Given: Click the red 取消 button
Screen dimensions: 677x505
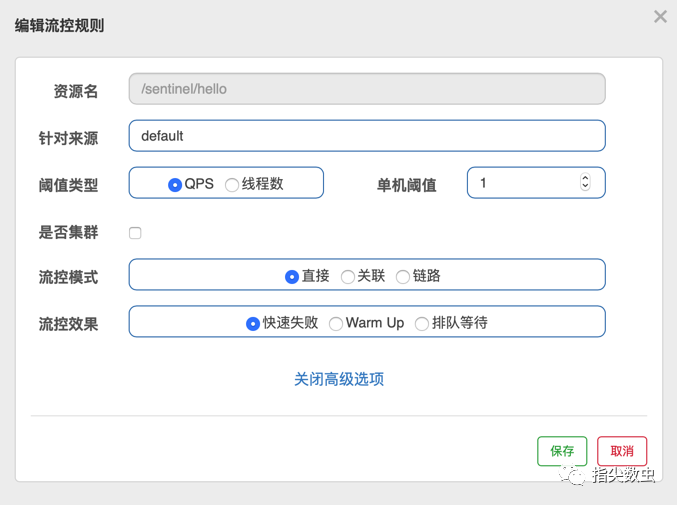Looking at the screenshot, I should [622, 451].
